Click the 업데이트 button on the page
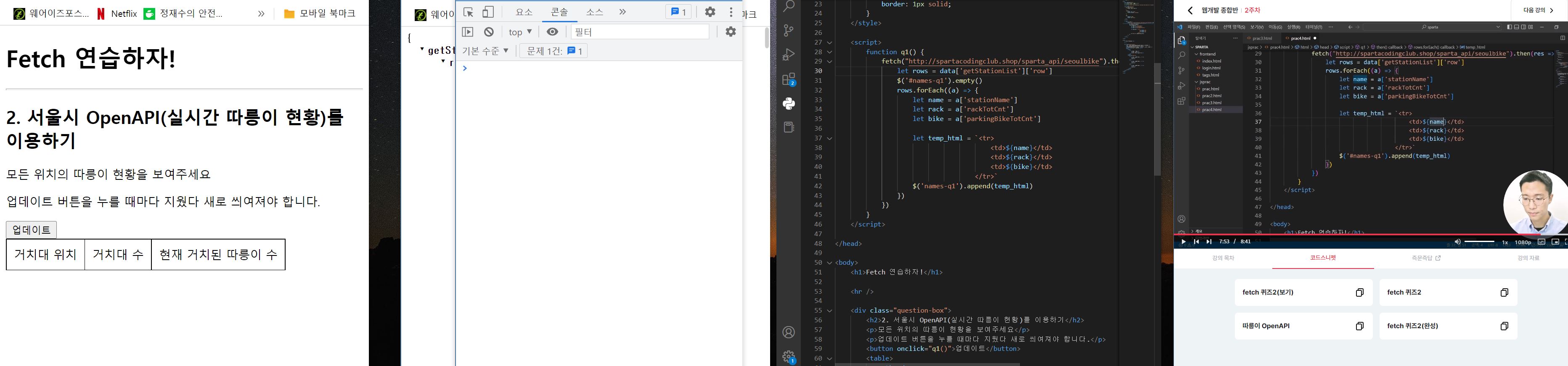 (32, 230)
